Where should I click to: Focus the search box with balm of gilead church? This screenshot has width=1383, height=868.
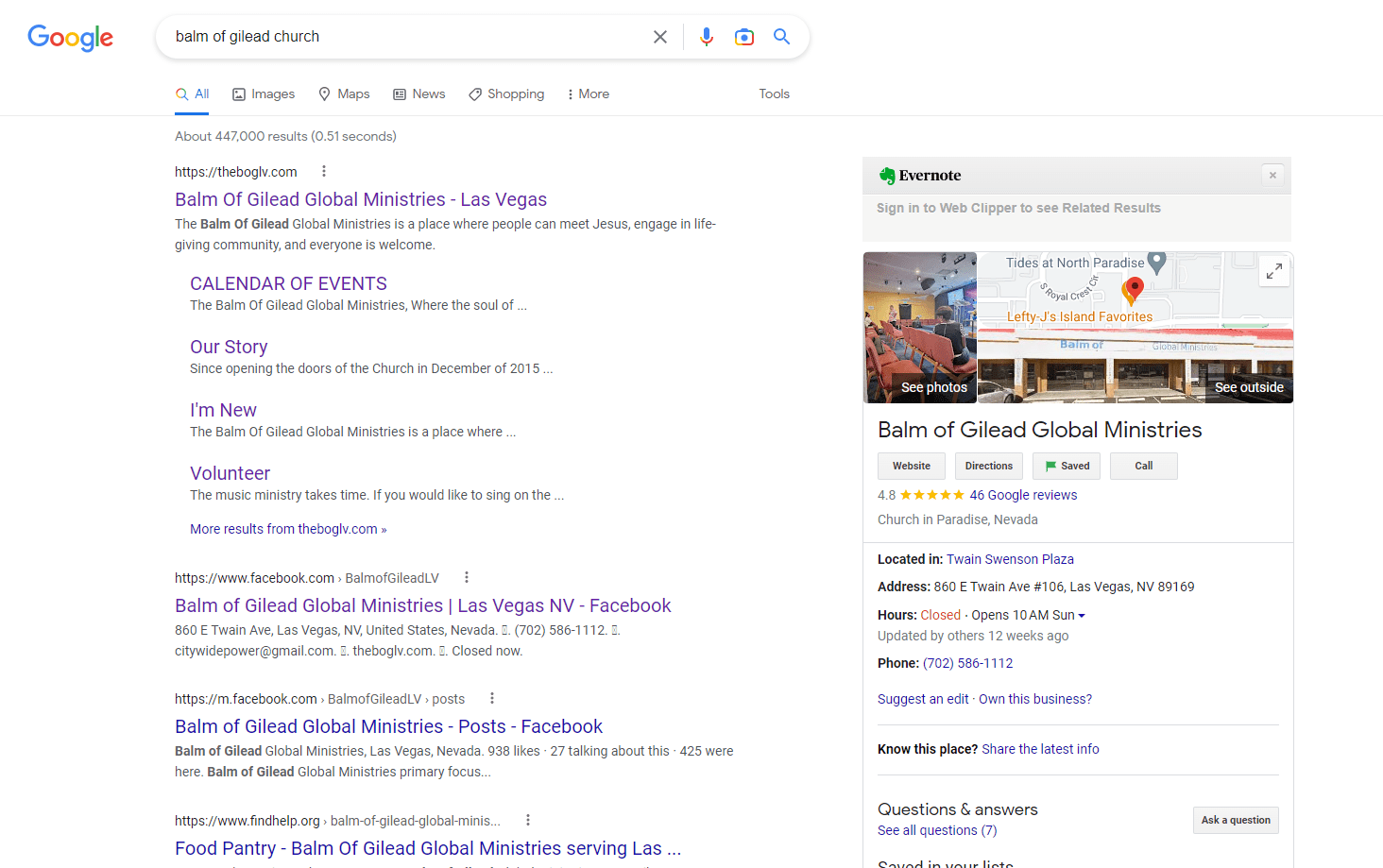click(406, 37)
